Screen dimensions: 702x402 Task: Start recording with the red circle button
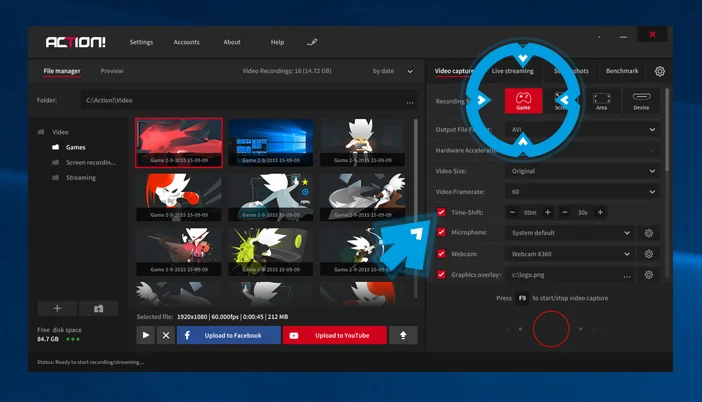(551, 329)
